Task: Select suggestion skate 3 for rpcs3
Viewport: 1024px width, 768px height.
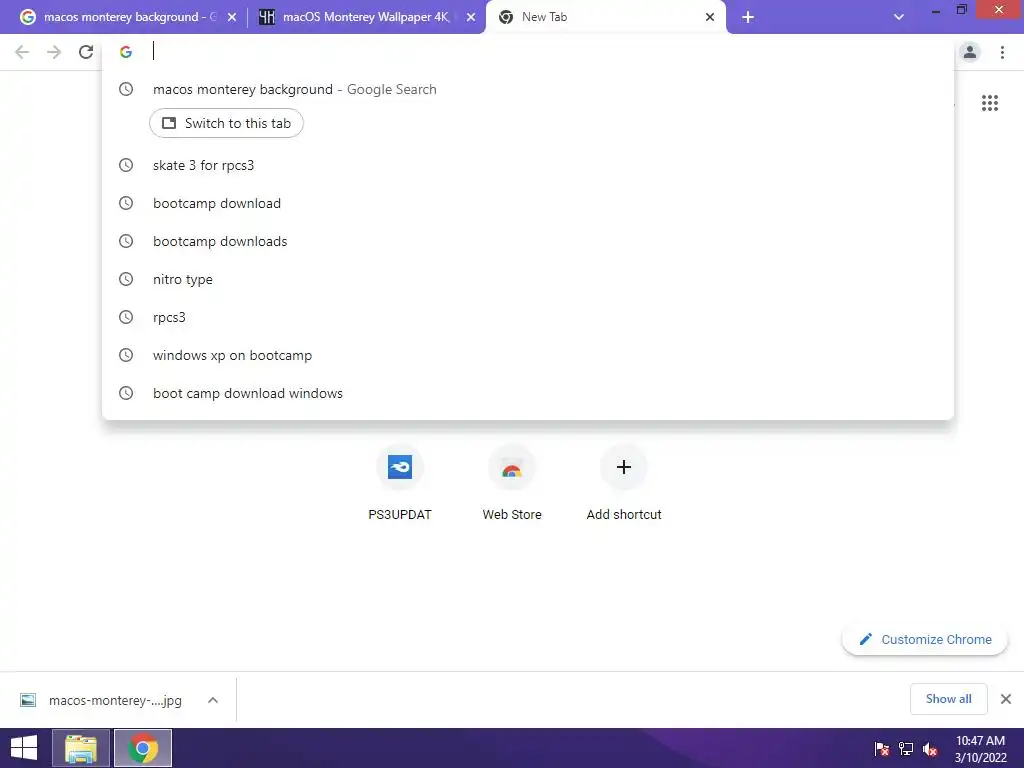Action: (x=528, y=165)
